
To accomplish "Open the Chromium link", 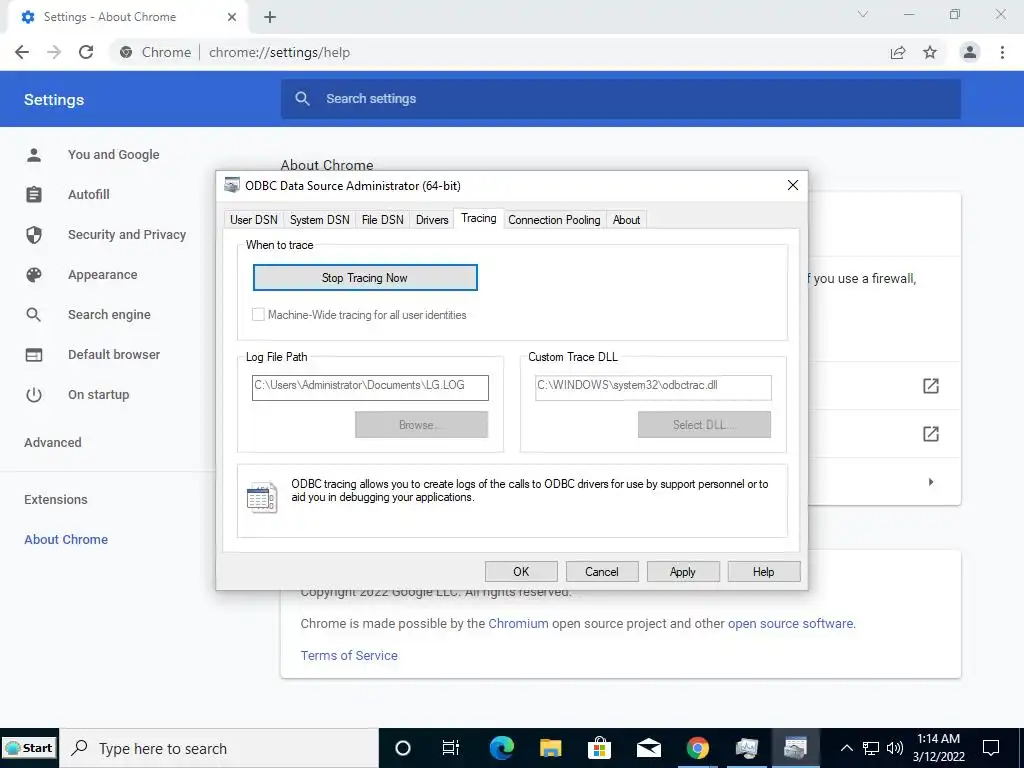I will (x=519, y=624).
